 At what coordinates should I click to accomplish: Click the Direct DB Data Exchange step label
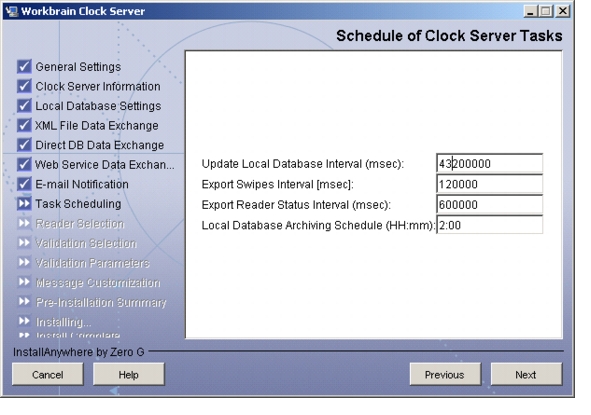pyautogui.click(x=100, y=145)
